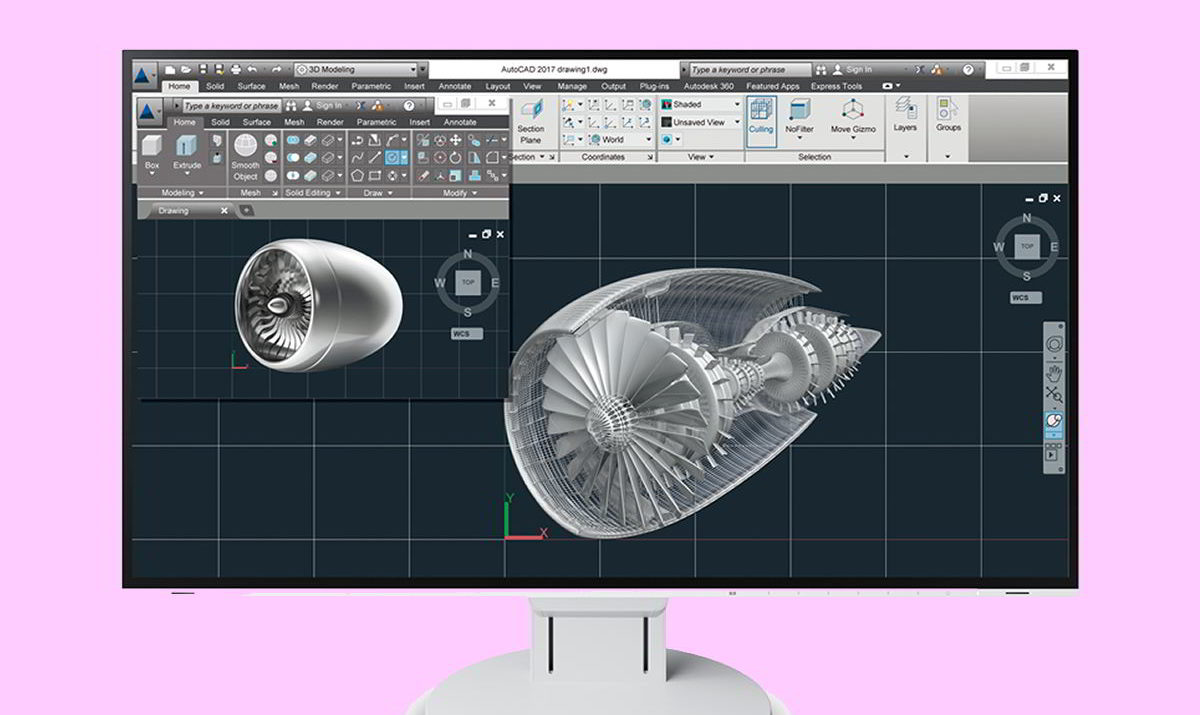Click Sign In in main window title bar
The width and height of the screenshot is (1200, 715).
click(859, 70)
